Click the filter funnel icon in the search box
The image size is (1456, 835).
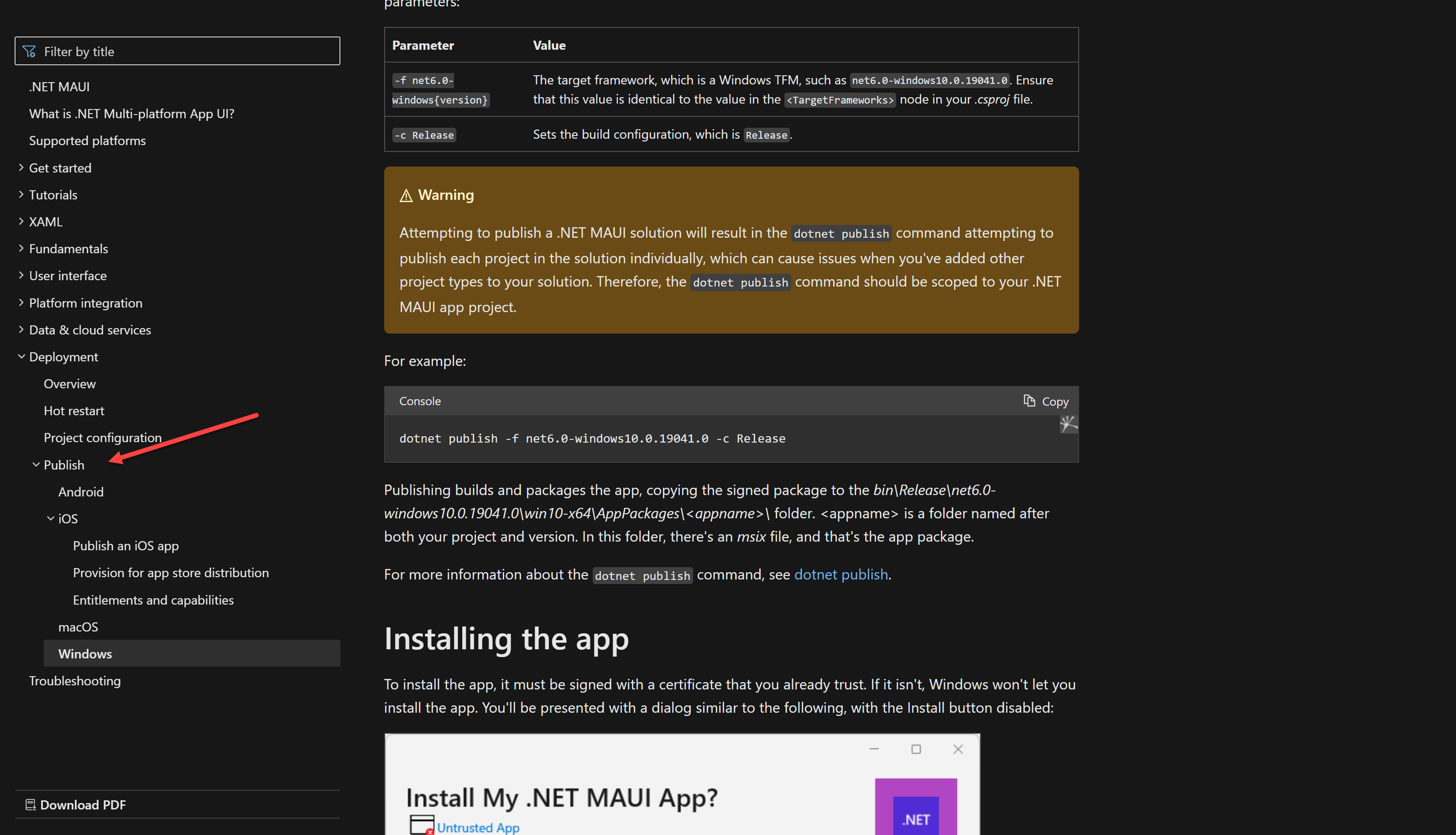point(29,51)
